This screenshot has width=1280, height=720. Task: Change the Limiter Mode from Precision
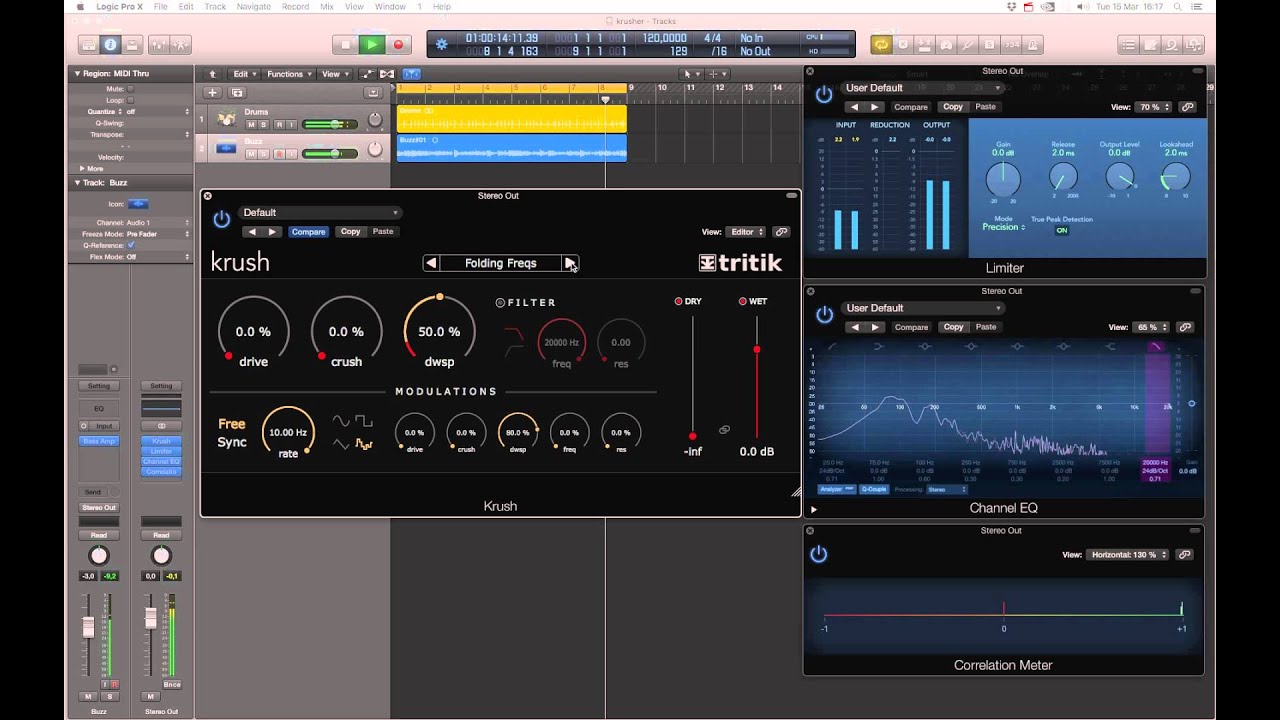coord(1003,227)
